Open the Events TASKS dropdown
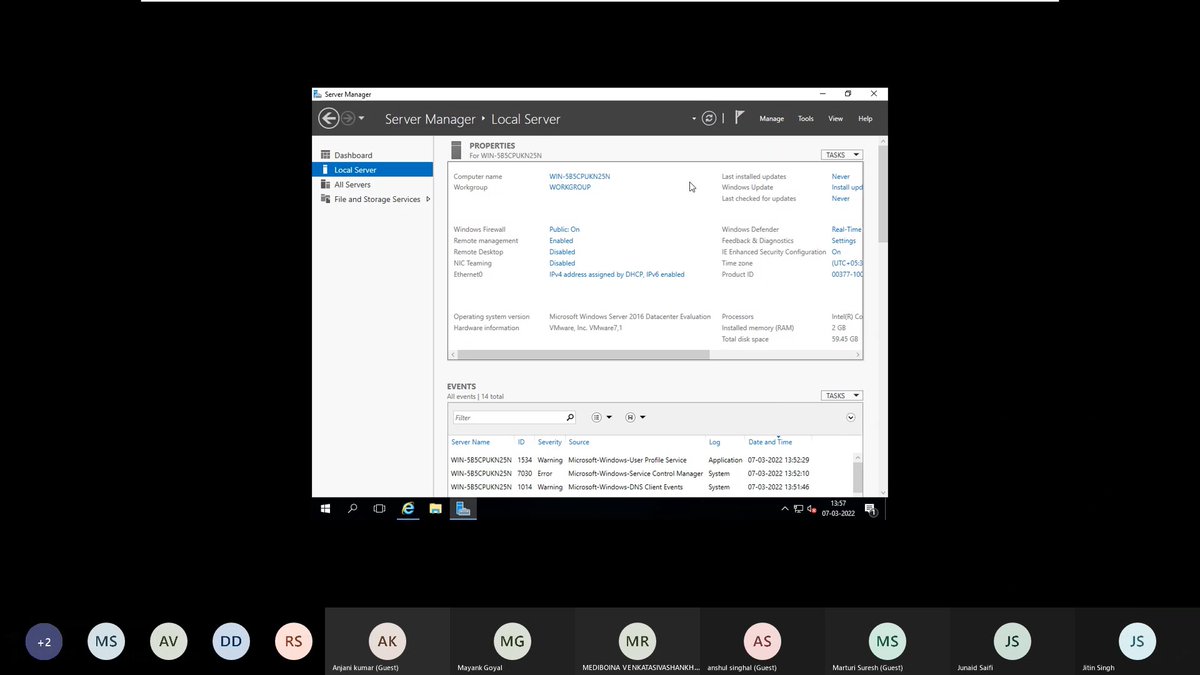 841,395
